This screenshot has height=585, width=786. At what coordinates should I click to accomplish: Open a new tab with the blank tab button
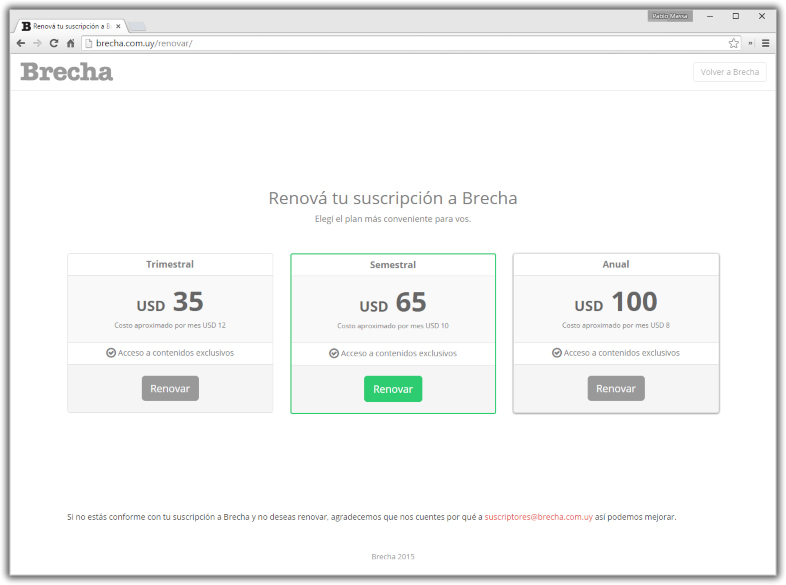click(x=137, y=26)
